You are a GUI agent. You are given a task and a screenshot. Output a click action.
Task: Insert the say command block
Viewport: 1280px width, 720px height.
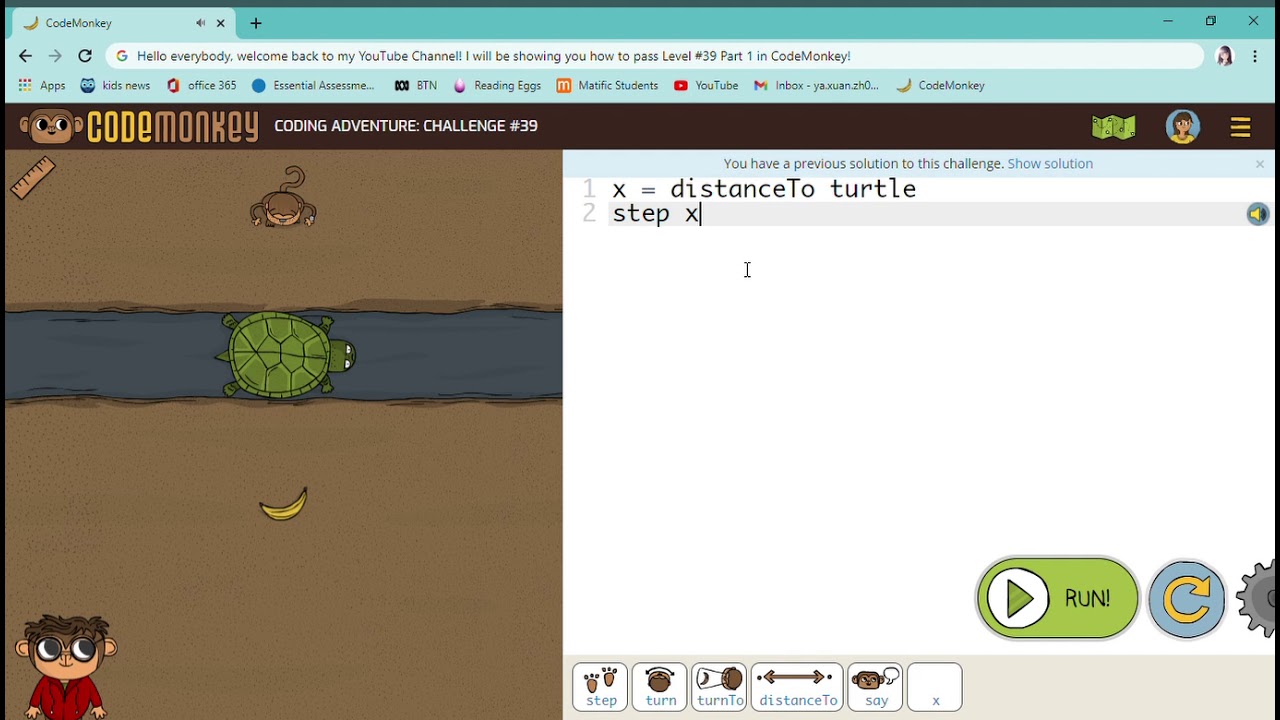tap(875, 687)
